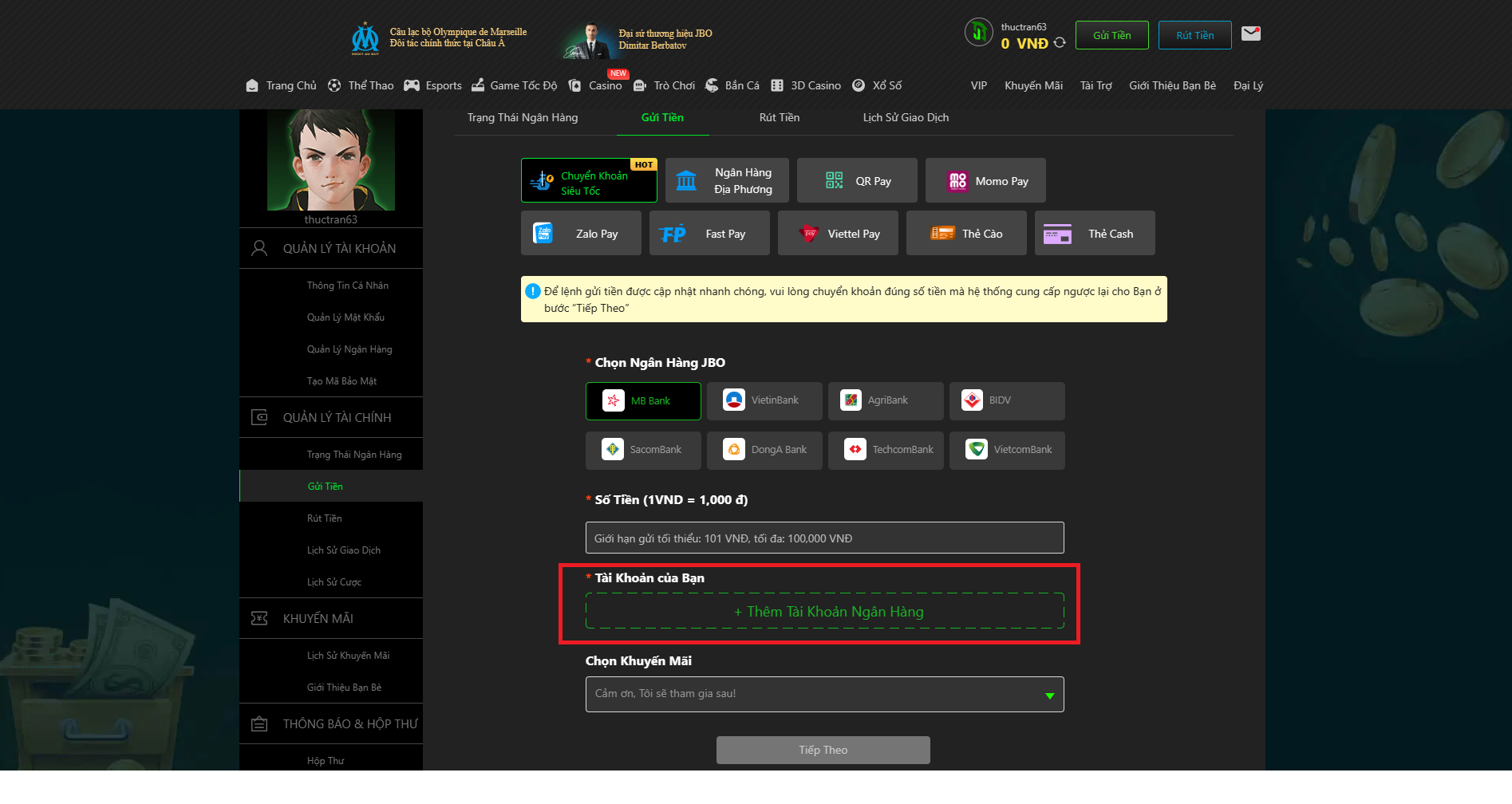Click the Olympique de Marseille club logo
The width and height of the screenshot is (1512, 804).
coord(365,38)
